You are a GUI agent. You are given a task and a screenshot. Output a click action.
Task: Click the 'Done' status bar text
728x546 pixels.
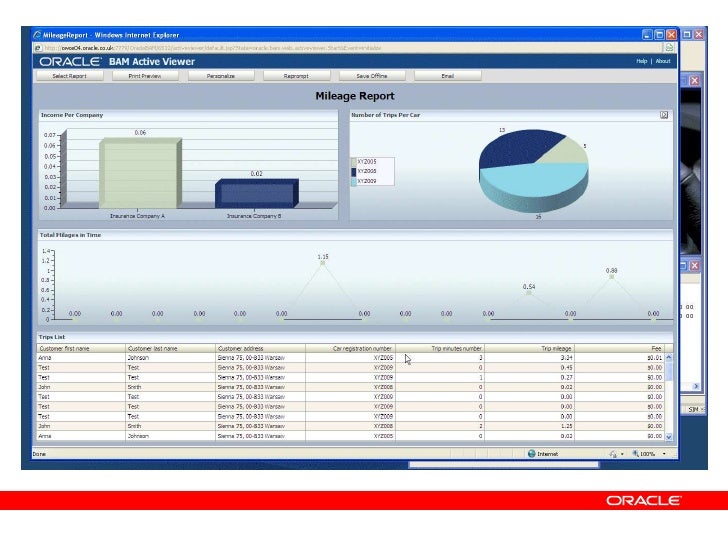point(39,454)
